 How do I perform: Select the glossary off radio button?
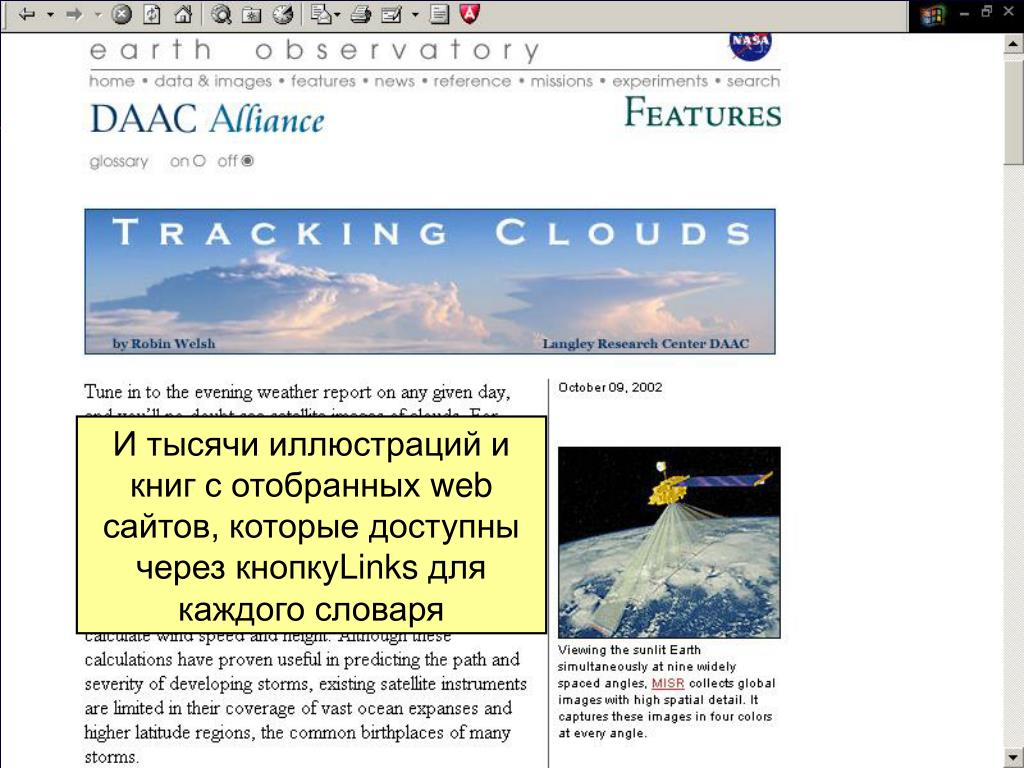tap(248, 161)
